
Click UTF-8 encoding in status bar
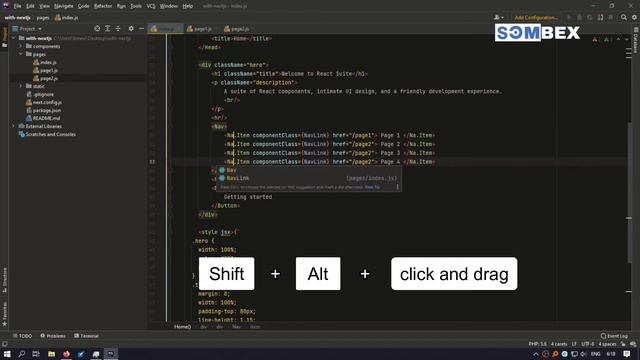[587, 344]
